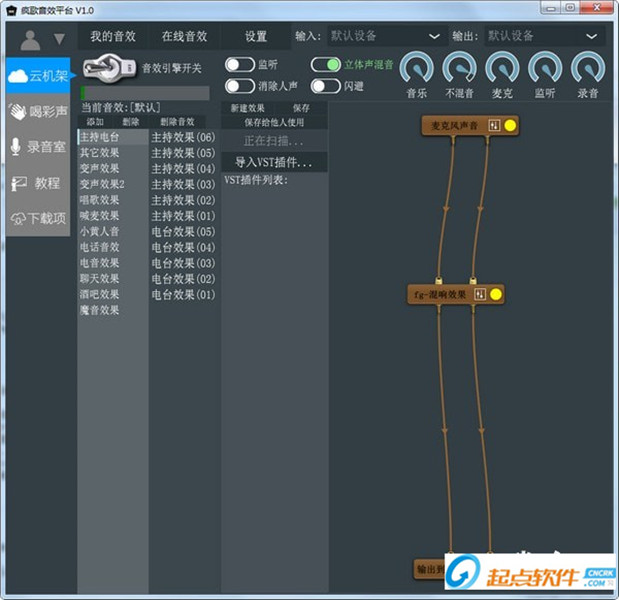Adjust the 音乐 volume knob
Screen dimensions: 619x600
pos(416,68)
